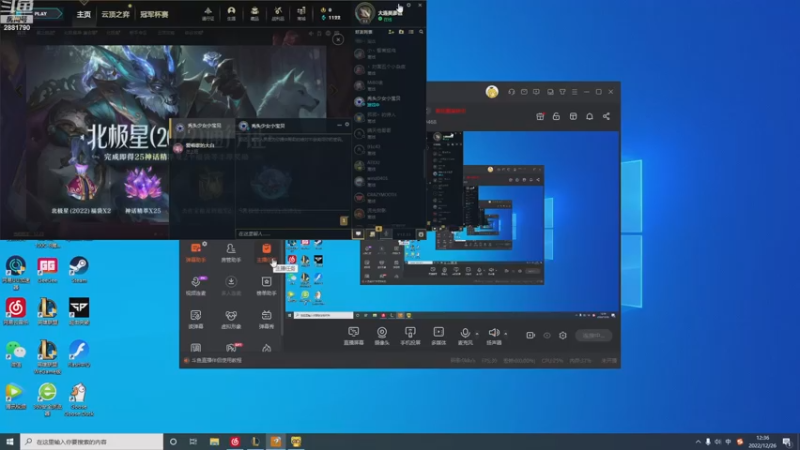
Task: Mute the microphone (麦克风) in streaming app
Action: (464, 336)
